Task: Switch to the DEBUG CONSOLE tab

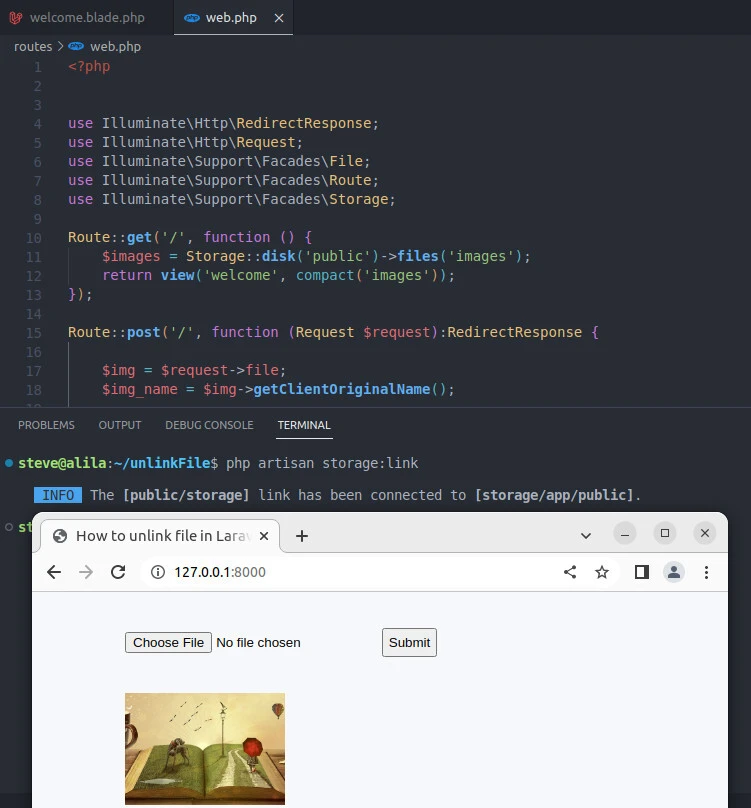Action: 209,425
